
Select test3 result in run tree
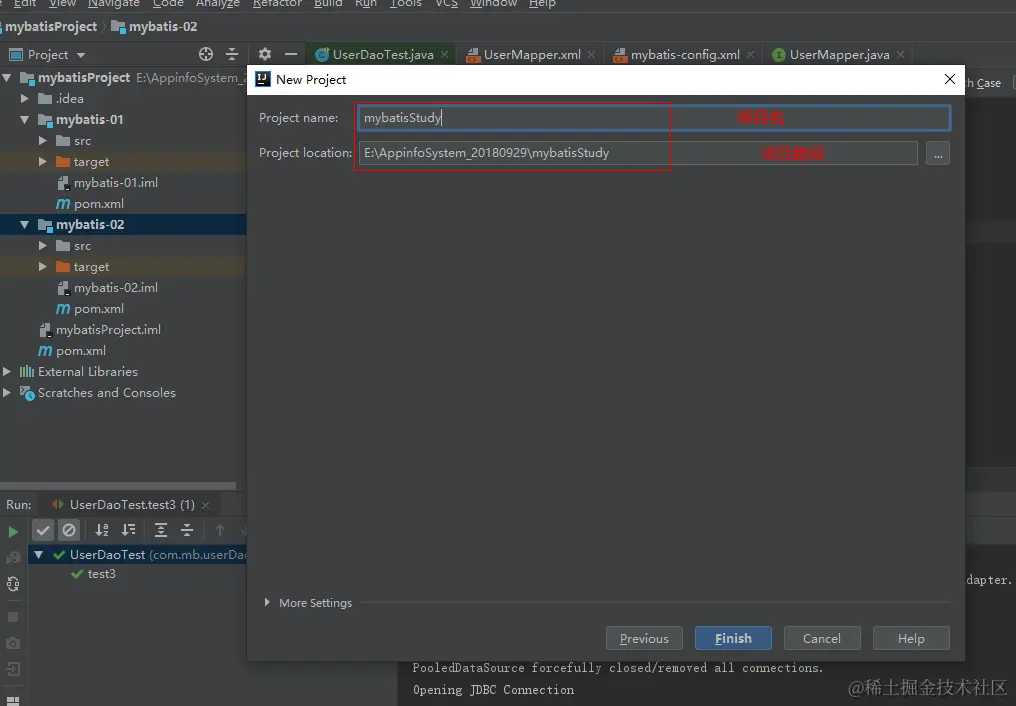click(x=101, y=574)
